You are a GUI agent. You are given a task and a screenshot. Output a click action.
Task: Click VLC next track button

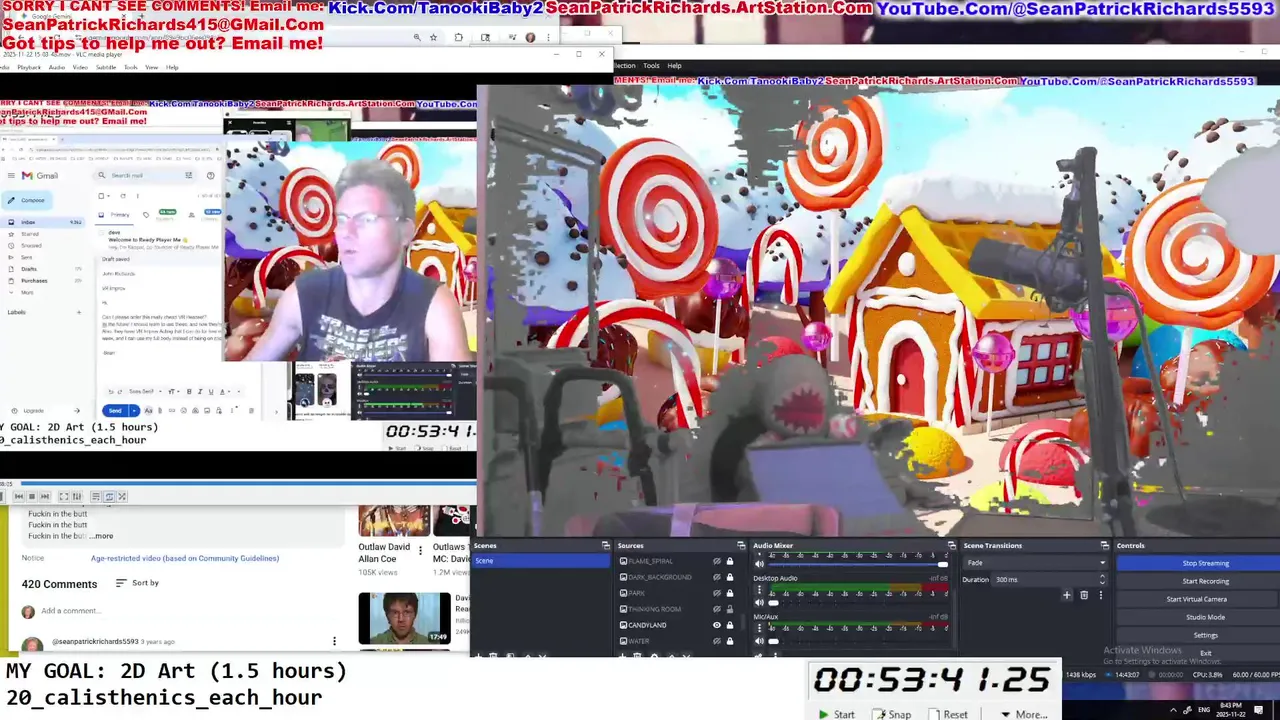[x=45, y=496]
